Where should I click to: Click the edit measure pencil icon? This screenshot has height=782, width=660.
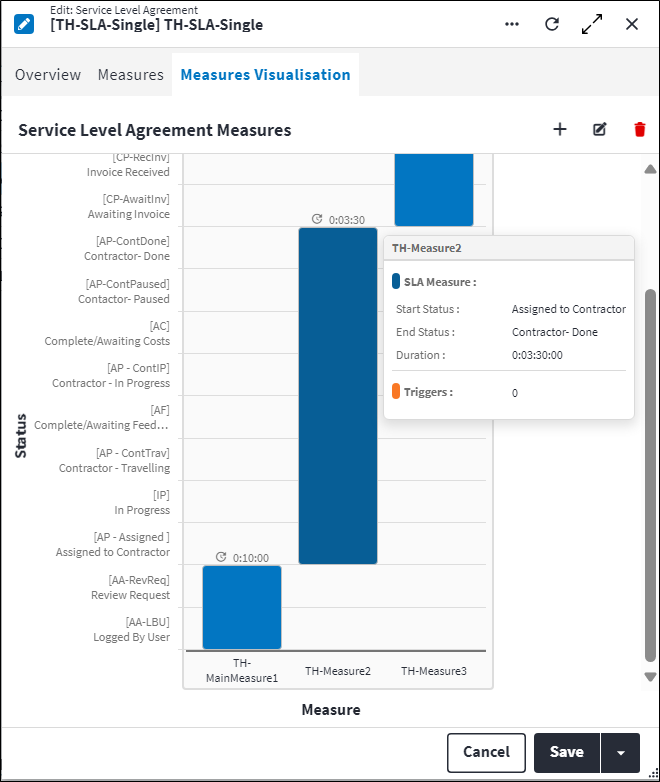pyautogui.click(x=600, y=129)
